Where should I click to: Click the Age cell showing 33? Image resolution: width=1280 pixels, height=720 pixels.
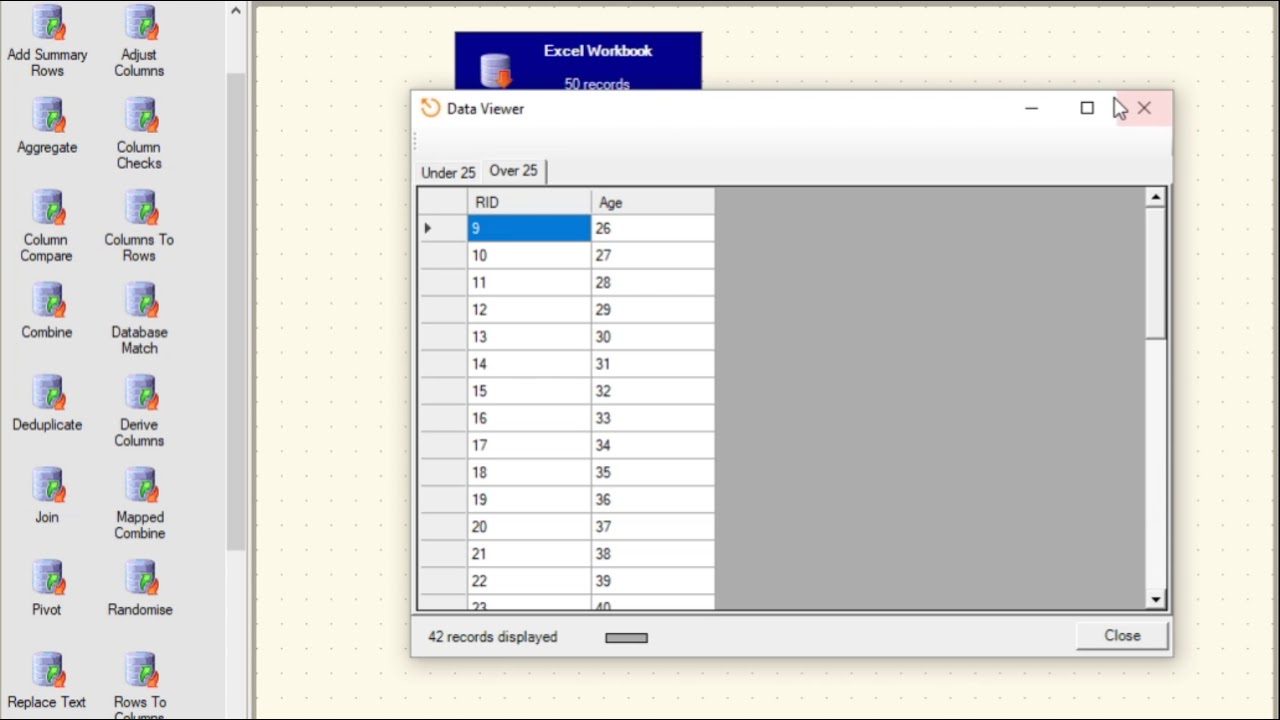pyautogui.click(x=653, y=418)
